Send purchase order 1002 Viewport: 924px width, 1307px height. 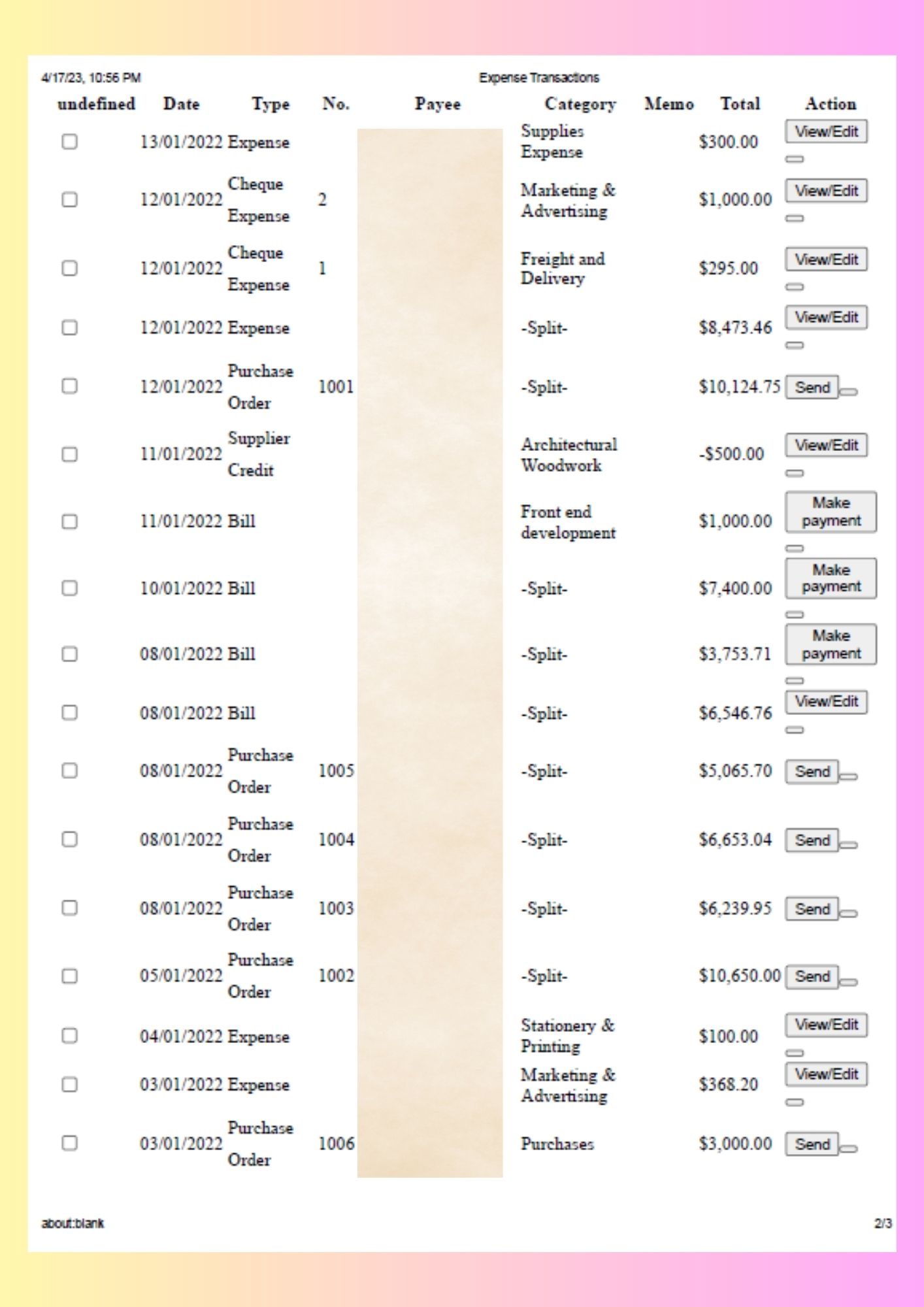[x=812, y=976]
